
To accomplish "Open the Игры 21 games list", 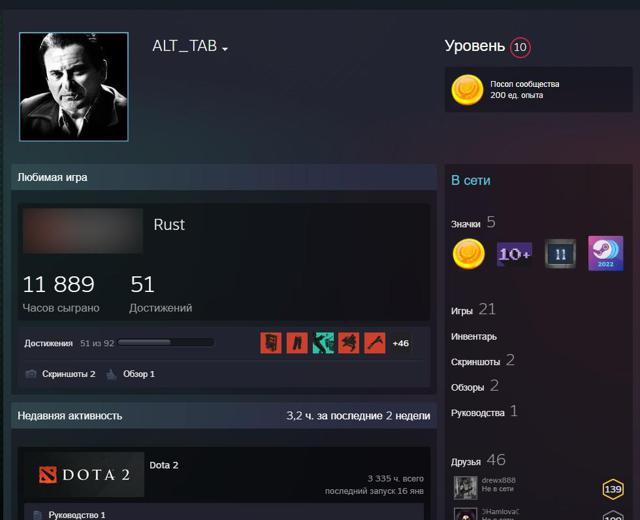I will tap(473, 310).
